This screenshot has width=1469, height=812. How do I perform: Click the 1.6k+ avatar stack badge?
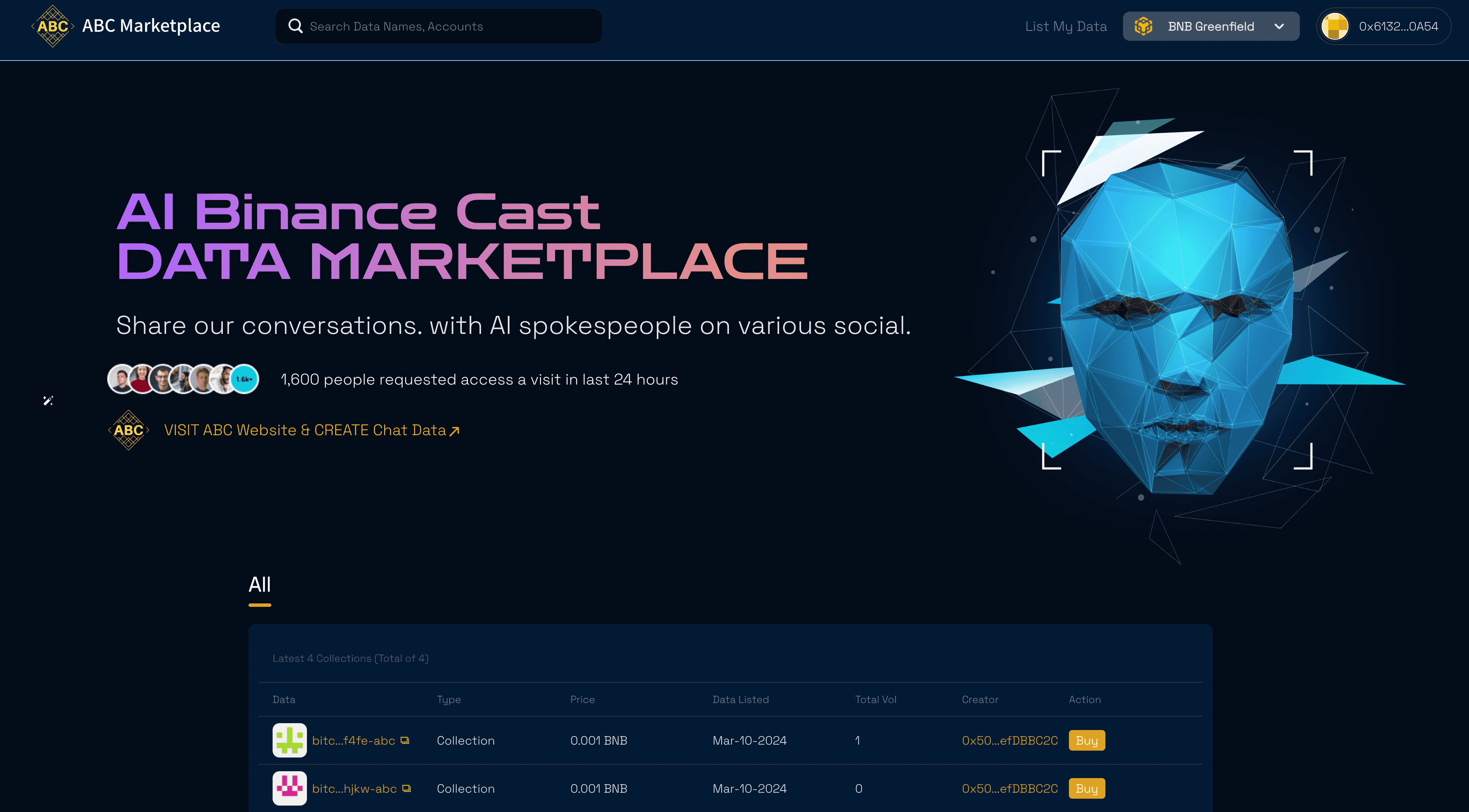[244, 379]
